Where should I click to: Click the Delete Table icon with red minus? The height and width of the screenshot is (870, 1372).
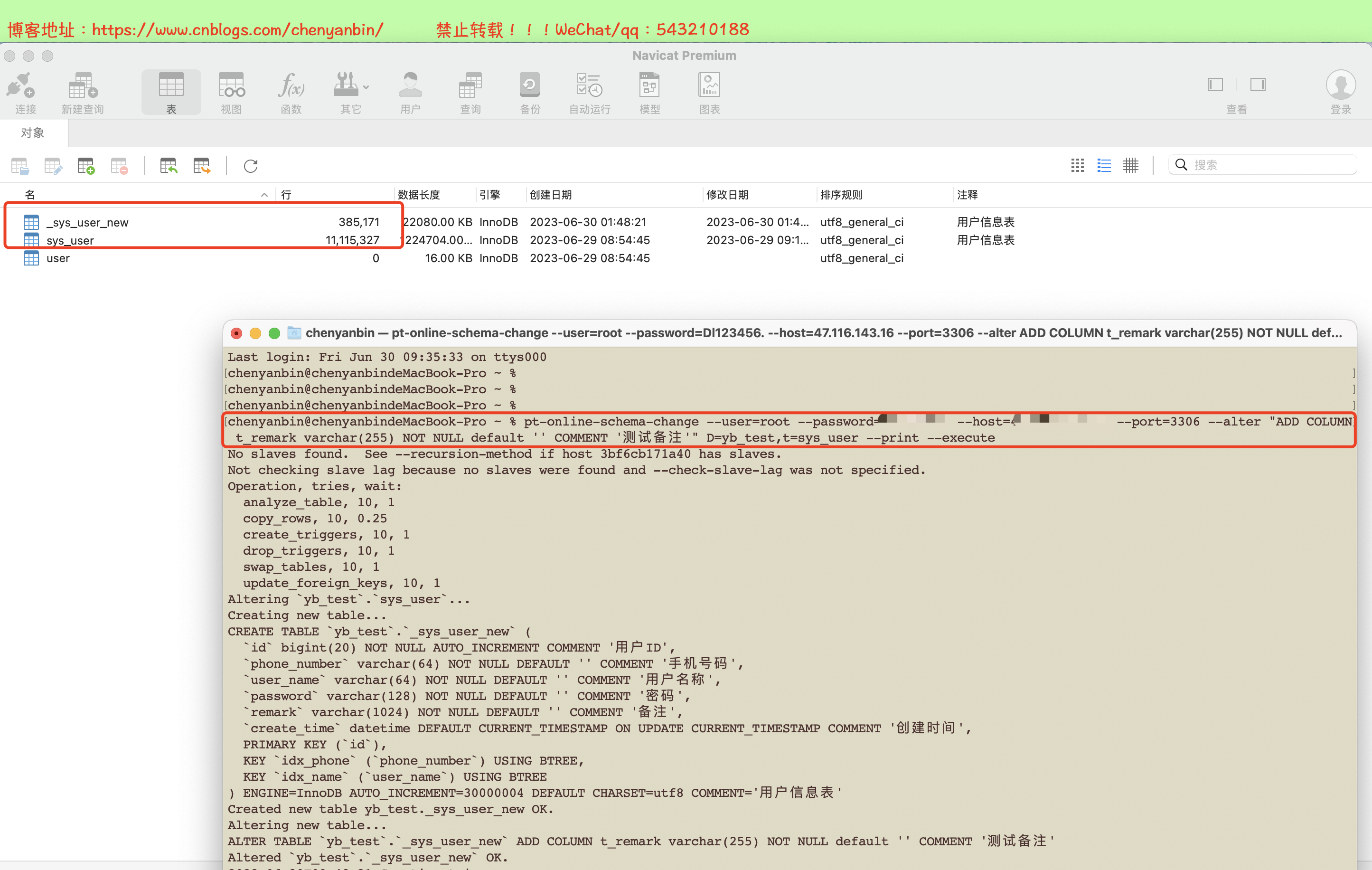coord(119,166)
